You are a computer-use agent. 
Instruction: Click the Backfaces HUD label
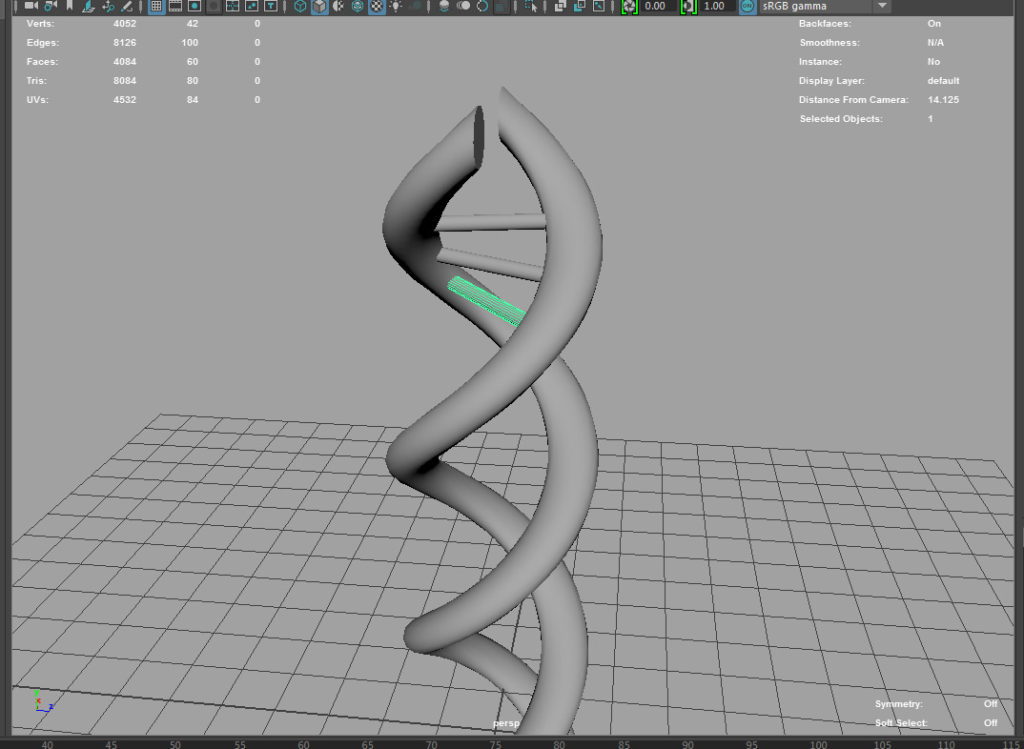click(x=825, y=24)
